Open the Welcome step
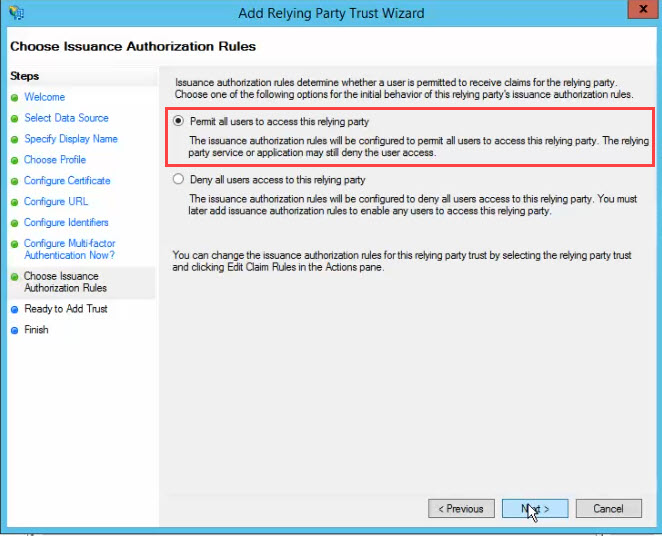Viewport: 662px width, 536px height. (x=44, y=97)
